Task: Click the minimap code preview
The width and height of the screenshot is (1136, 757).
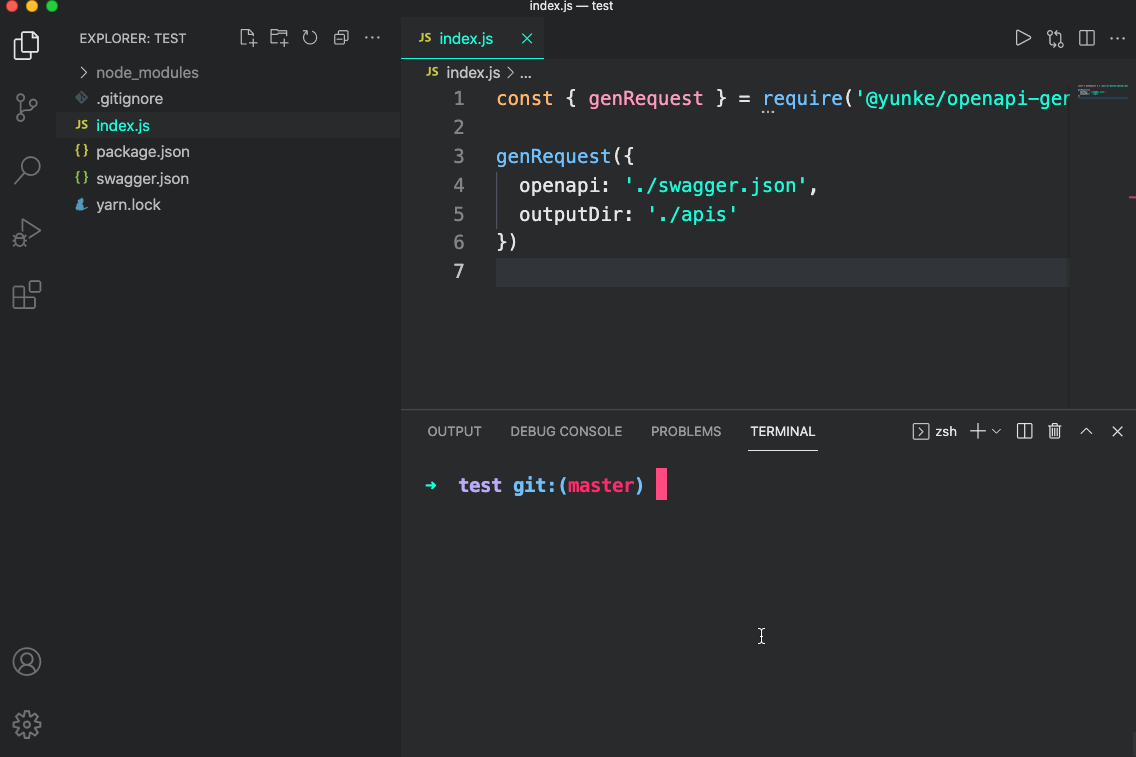Action: pos(1102,91)
